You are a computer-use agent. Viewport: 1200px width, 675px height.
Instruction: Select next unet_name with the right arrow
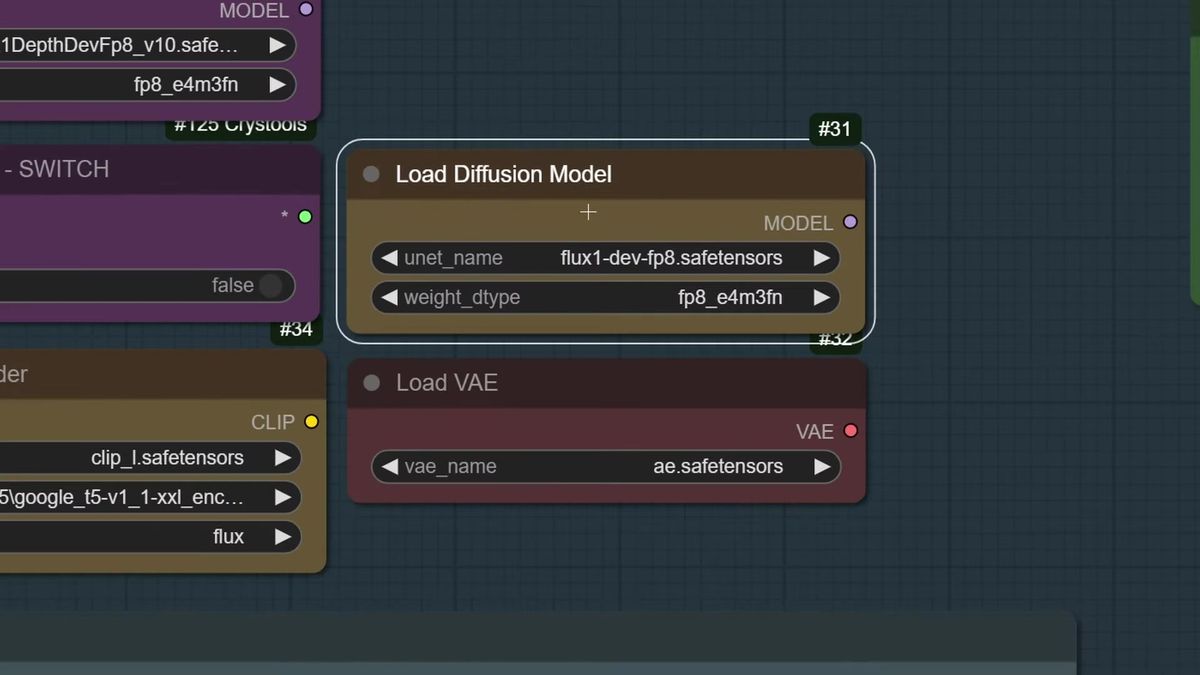point(821,258)
